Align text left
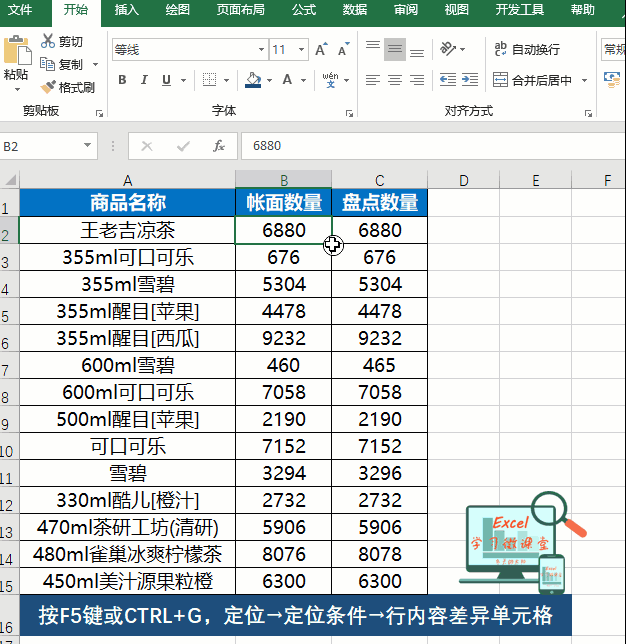The height and width of the screenshot is (644, 626). pyautogui.click(x=373, y=80)
